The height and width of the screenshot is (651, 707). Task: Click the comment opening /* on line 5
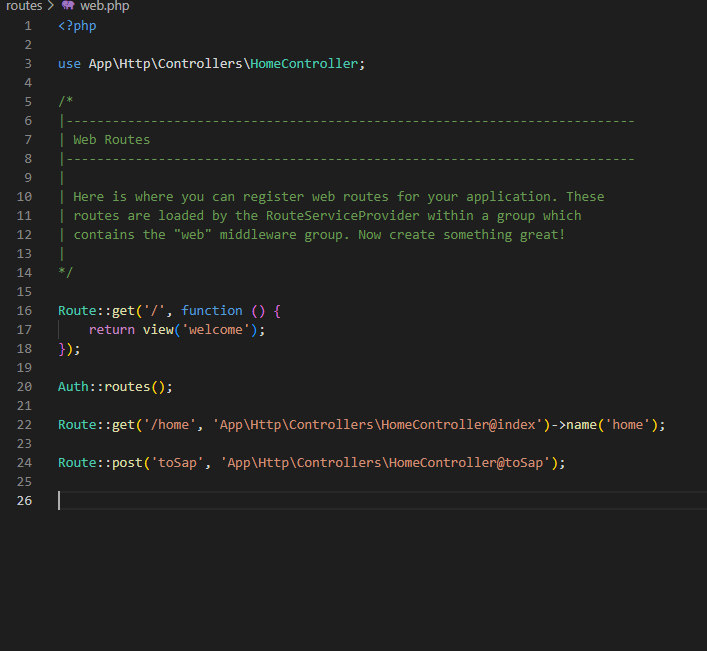pyautogui.click(x=65, y=101)
